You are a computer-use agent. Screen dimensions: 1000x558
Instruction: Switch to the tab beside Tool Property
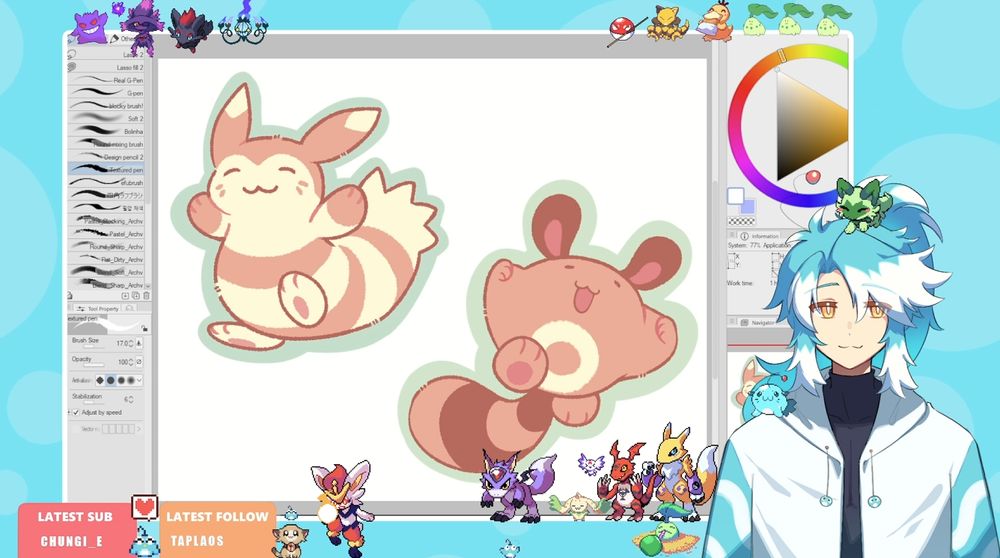(129, 309)
